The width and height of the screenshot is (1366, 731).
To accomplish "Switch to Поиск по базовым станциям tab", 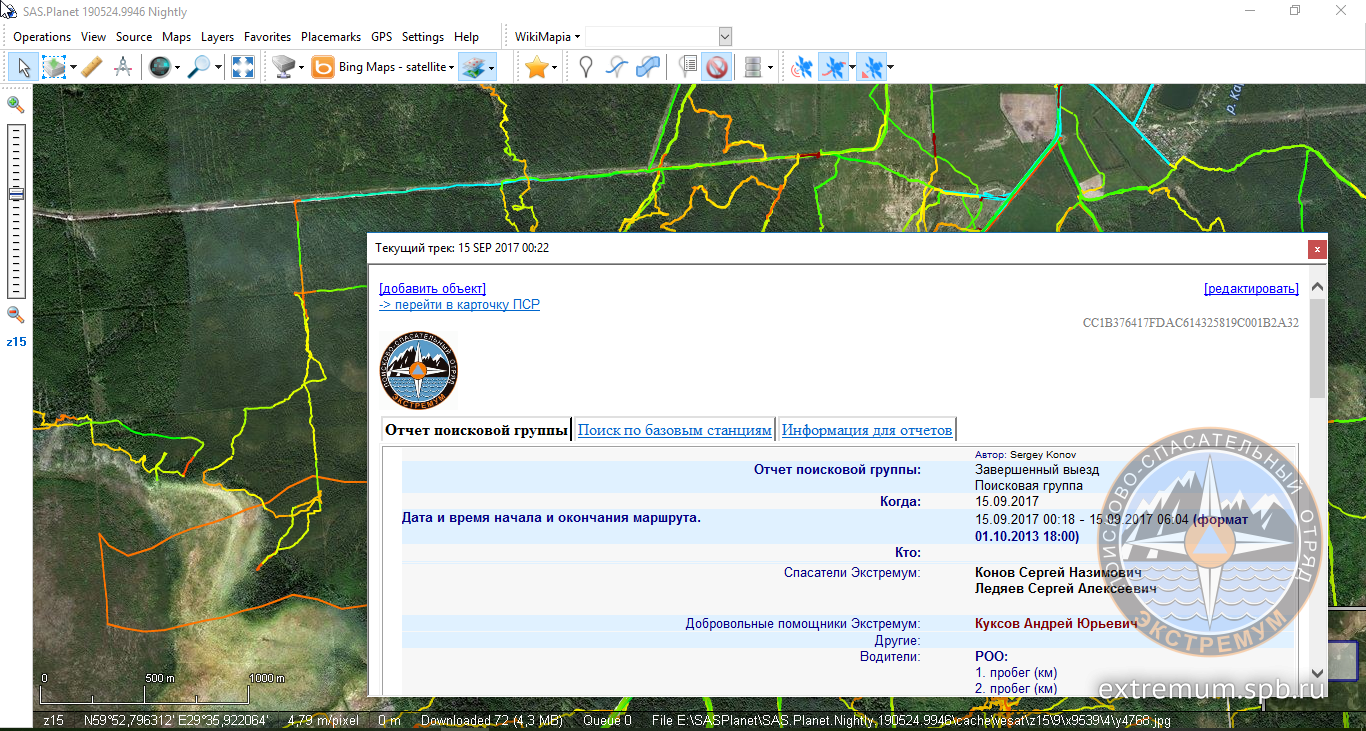I will (675, 430).
